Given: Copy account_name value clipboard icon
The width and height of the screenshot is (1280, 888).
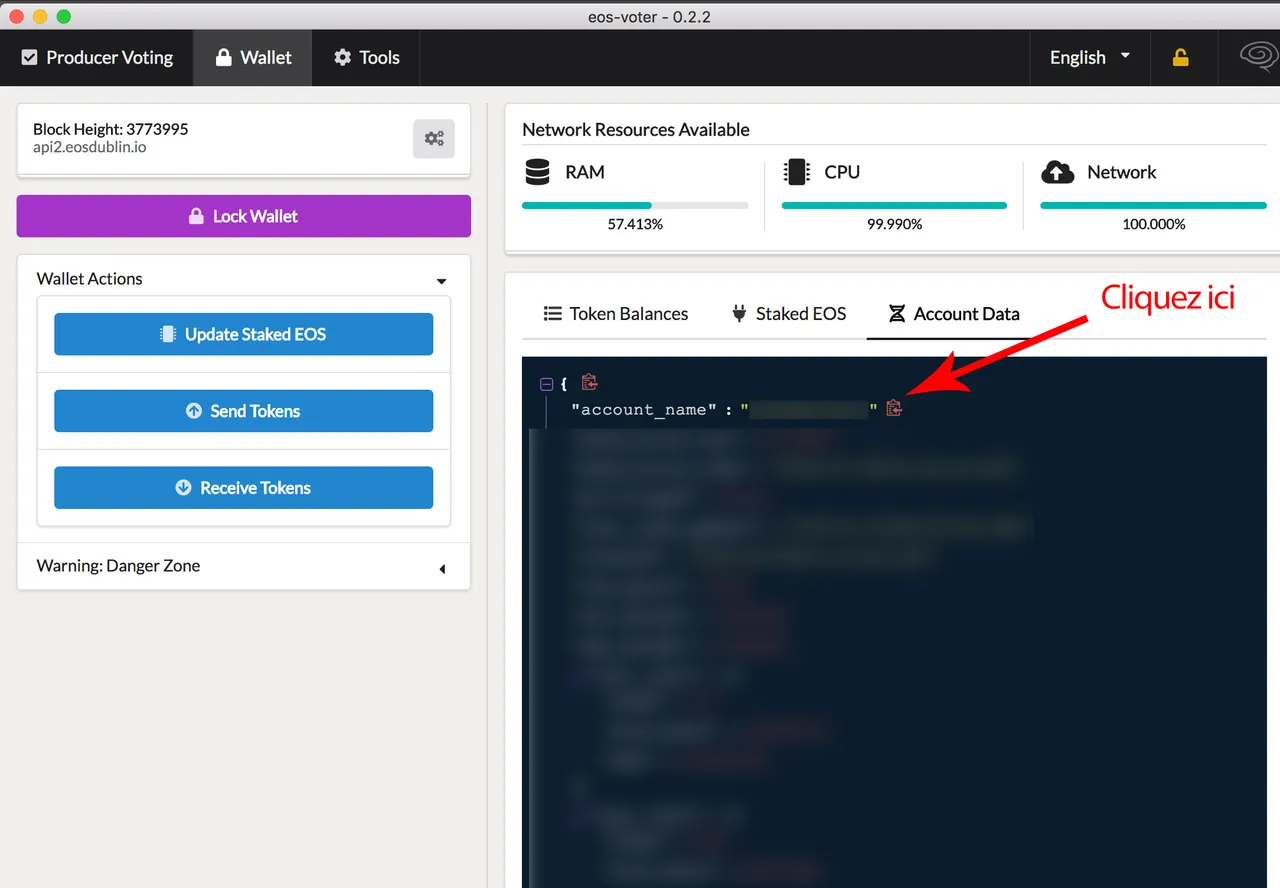Looking at the screenshot, I should 894,408.
